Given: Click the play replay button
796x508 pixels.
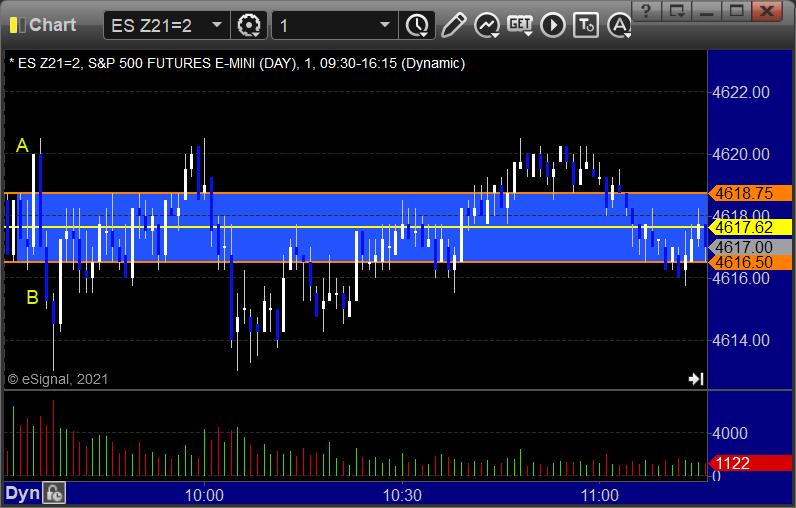Looking at the screenshot, I should 552,25.
